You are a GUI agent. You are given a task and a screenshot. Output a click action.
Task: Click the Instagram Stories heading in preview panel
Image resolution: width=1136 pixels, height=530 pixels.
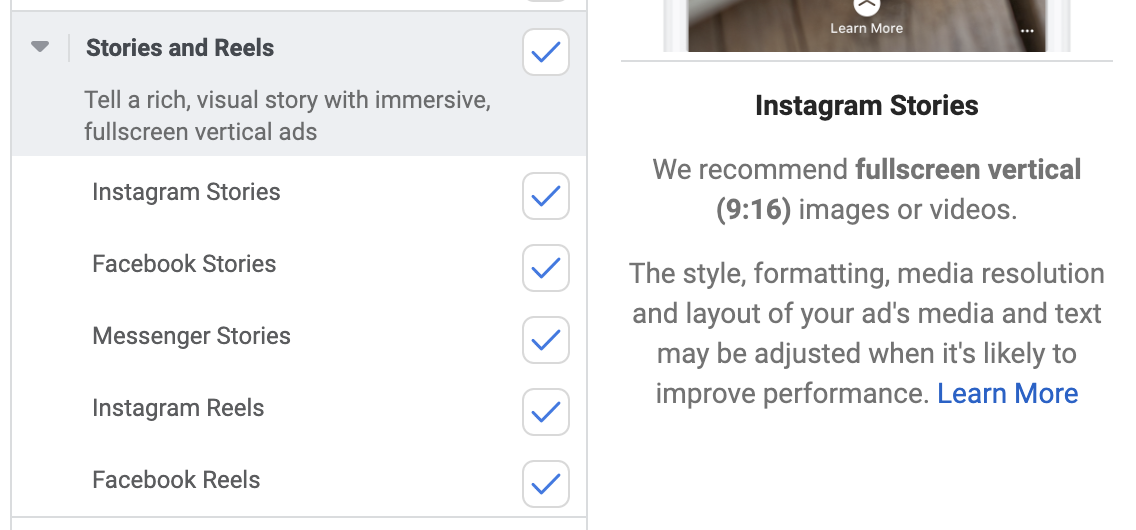tap(866, 106)
